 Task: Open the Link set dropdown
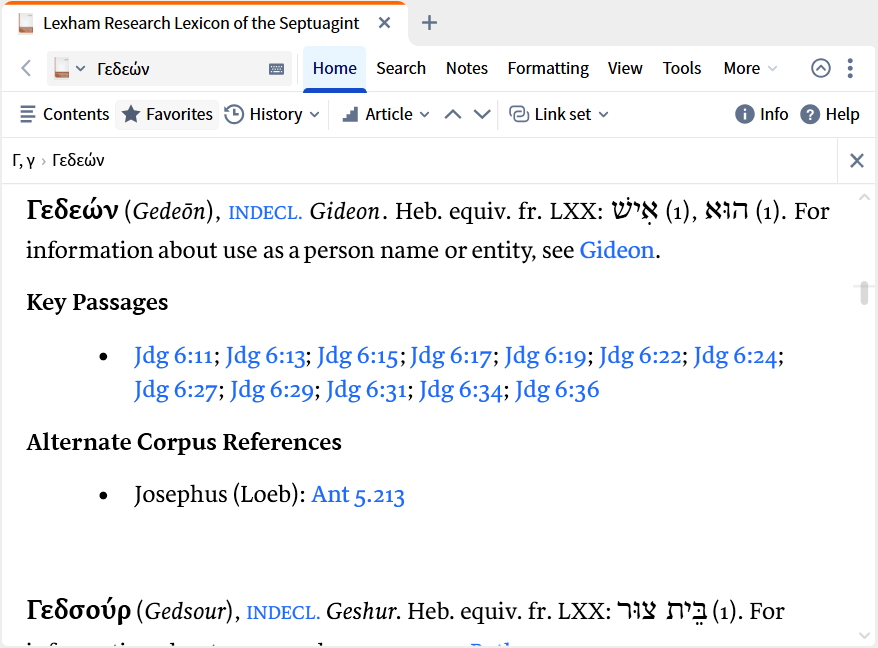tap(559, 114)
